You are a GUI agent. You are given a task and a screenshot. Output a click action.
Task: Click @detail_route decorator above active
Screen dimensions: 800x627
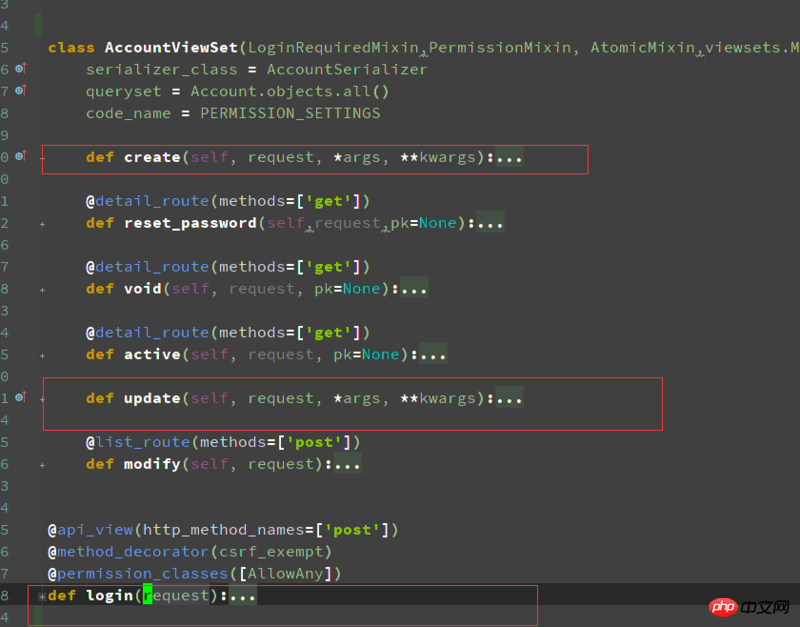147,333
